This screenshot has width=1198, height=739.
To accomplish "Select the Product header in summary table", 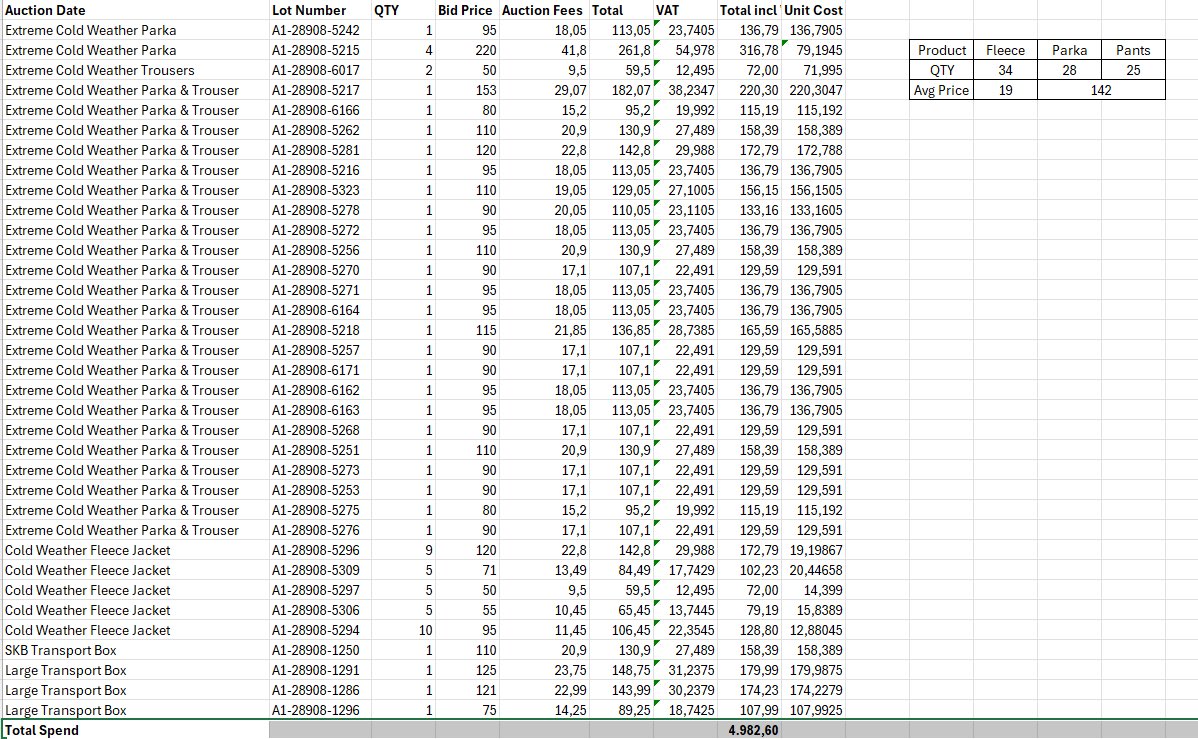I will (x=941, y=50).
